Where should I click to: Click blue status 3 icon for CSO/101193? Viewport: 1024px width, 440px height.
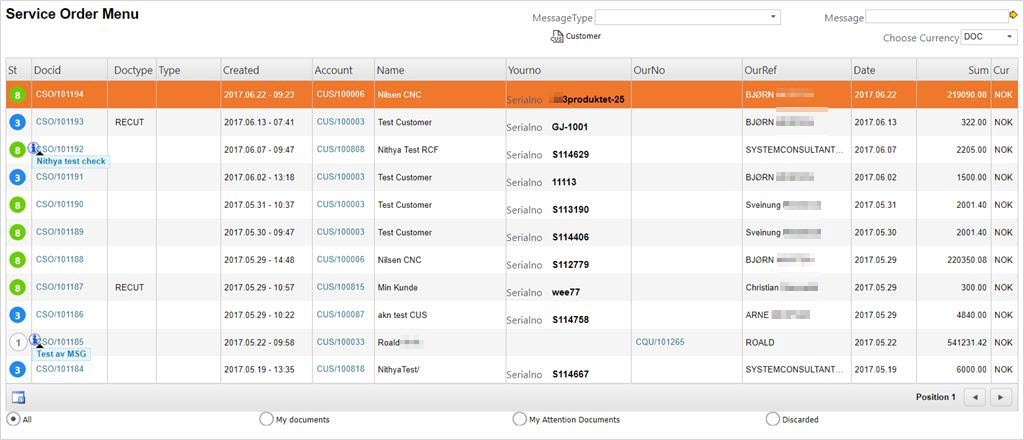click(x=17, y=122)
